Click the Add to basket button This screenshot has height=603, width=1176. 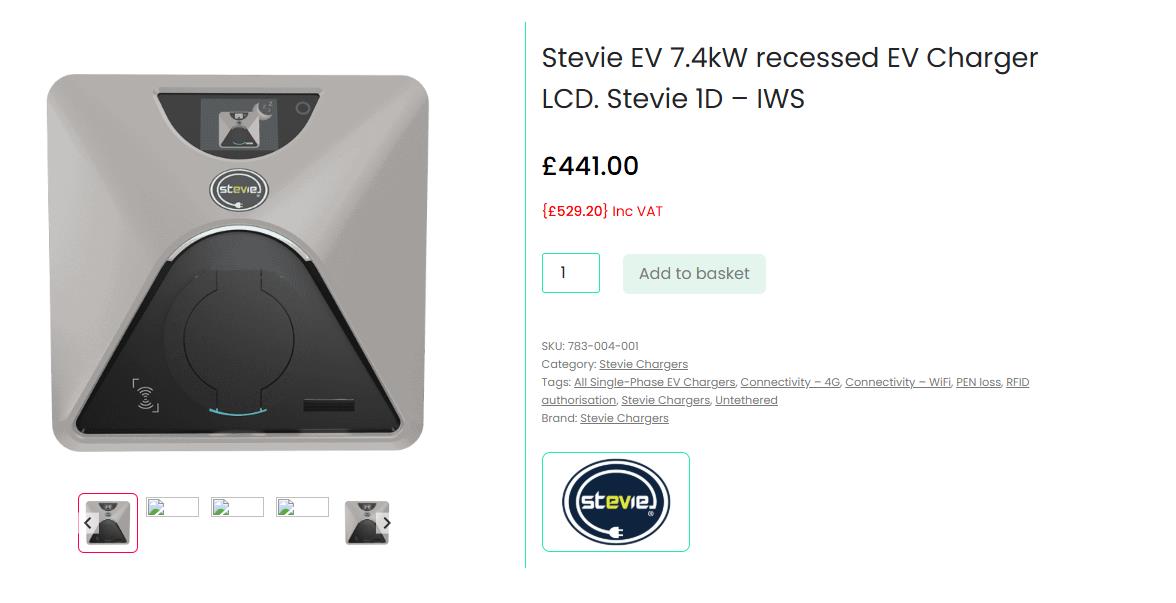click(x=694, y=274)
